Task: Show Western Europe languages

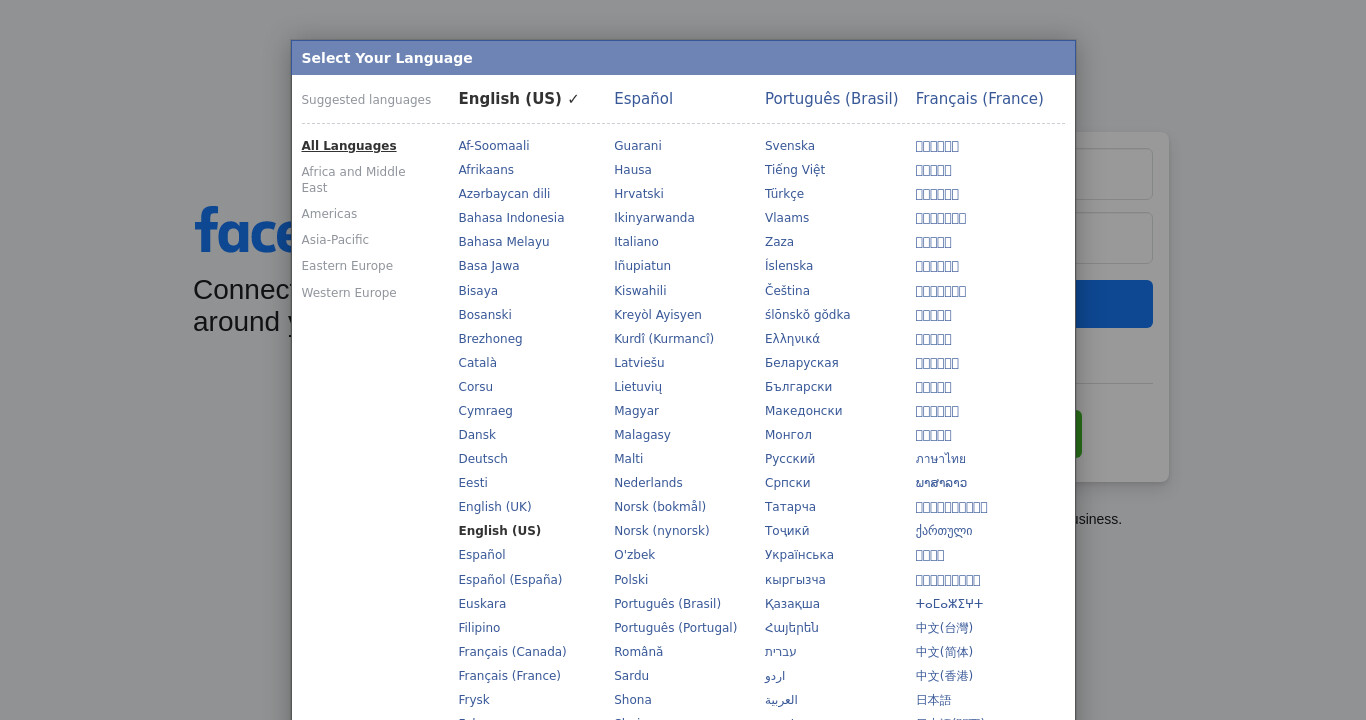Action: pos(349,293)
